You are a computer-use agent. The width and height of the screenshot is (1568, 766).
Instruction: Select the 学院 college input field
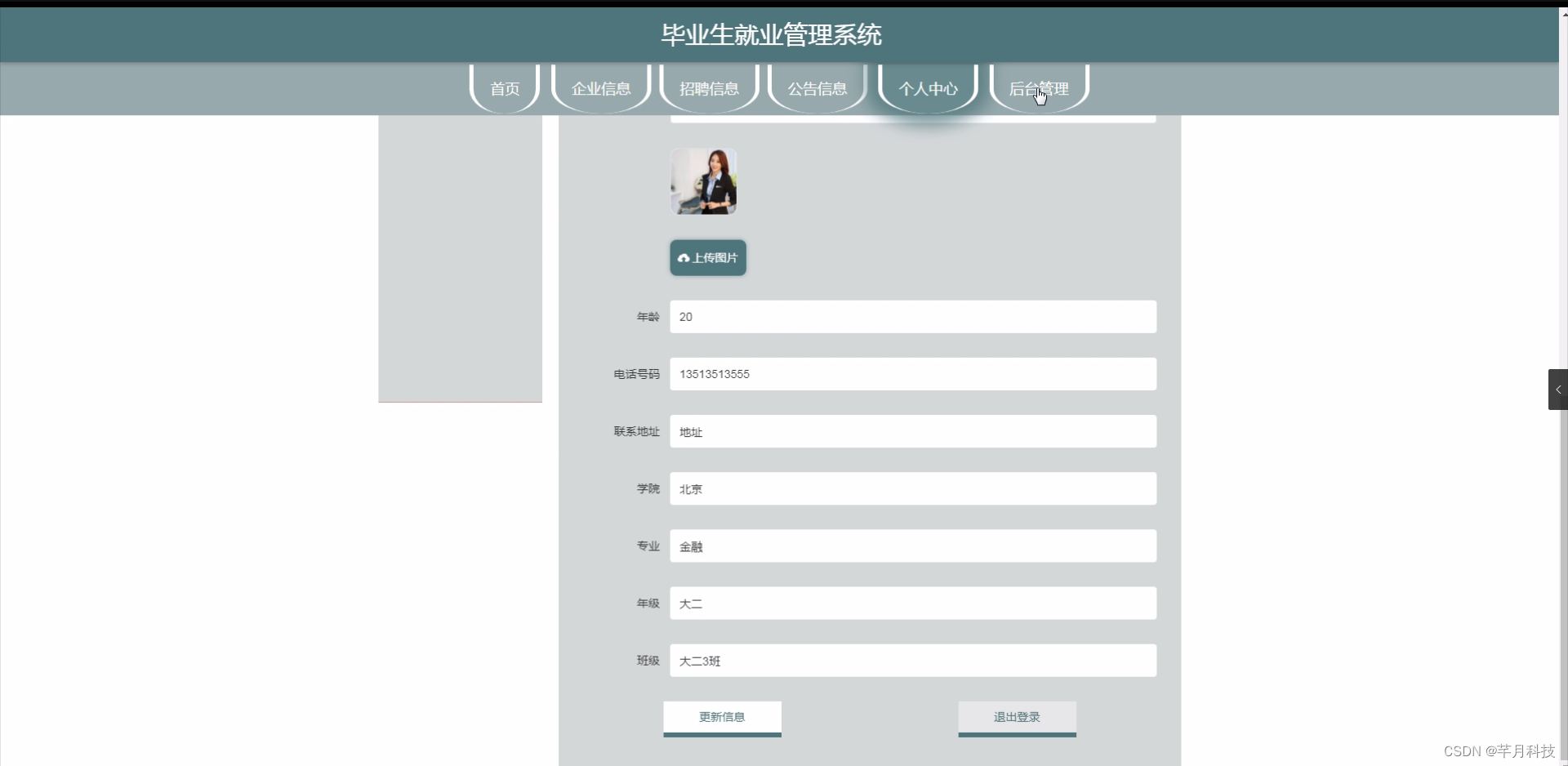click(x=911, y=488)
